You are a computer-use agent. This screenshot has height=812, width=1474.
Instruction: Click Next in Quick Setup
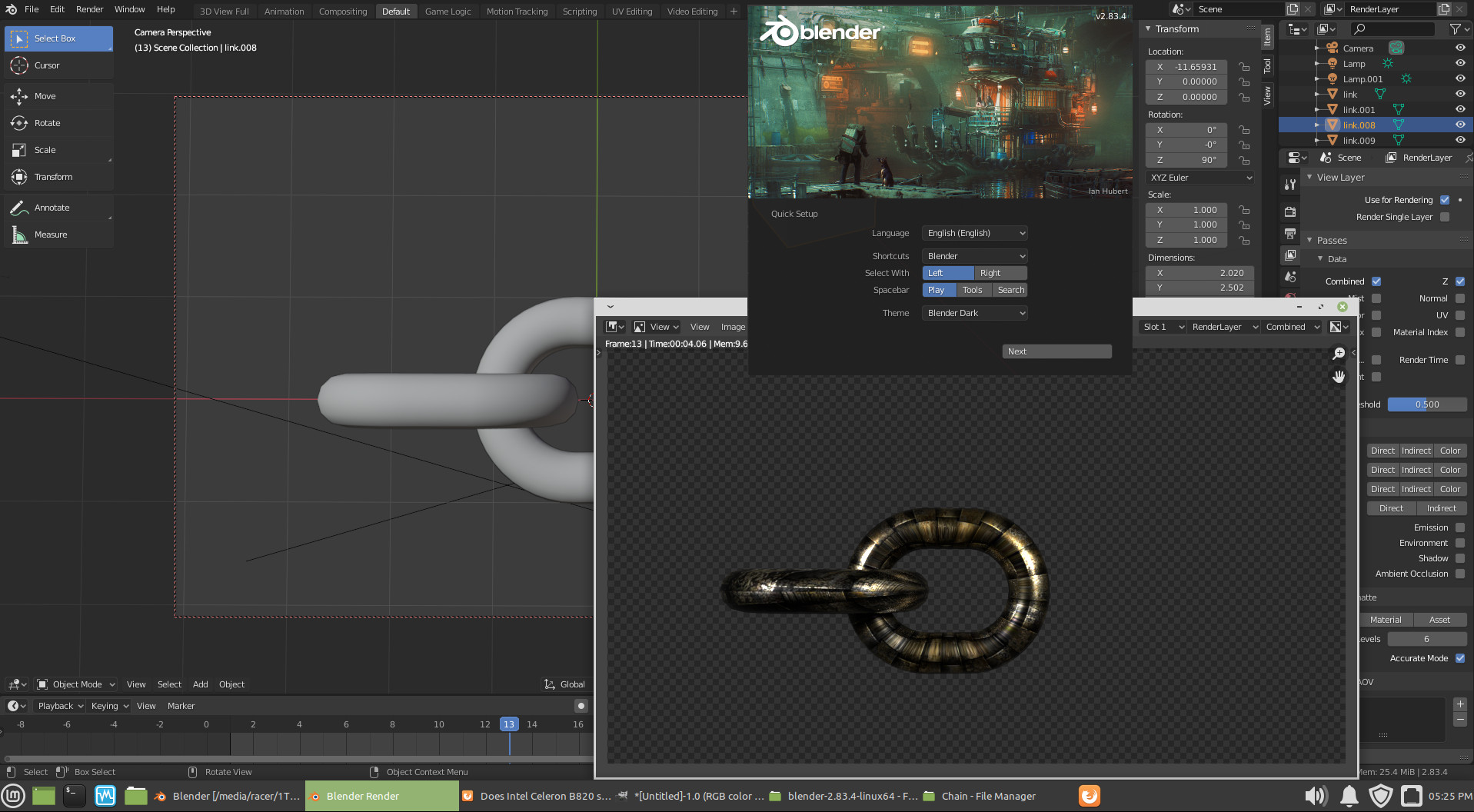coord(1057,351)
